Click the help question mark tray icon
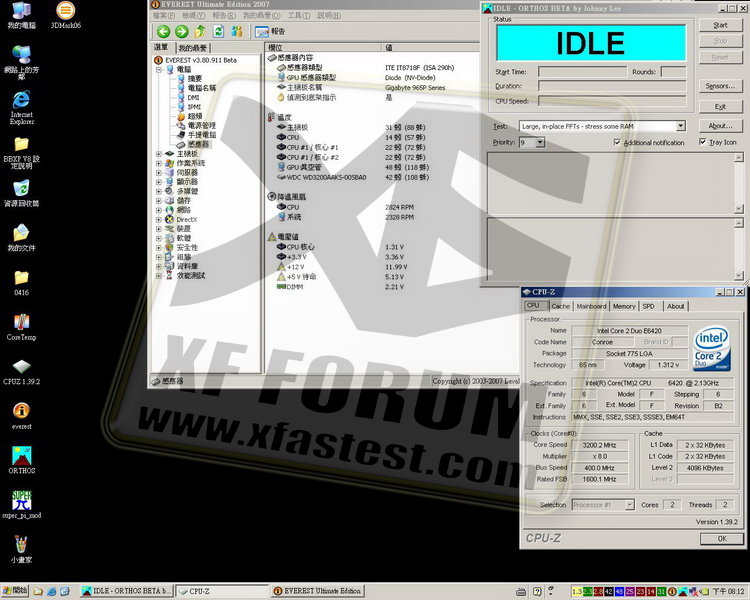 click(x=537, y=592)
